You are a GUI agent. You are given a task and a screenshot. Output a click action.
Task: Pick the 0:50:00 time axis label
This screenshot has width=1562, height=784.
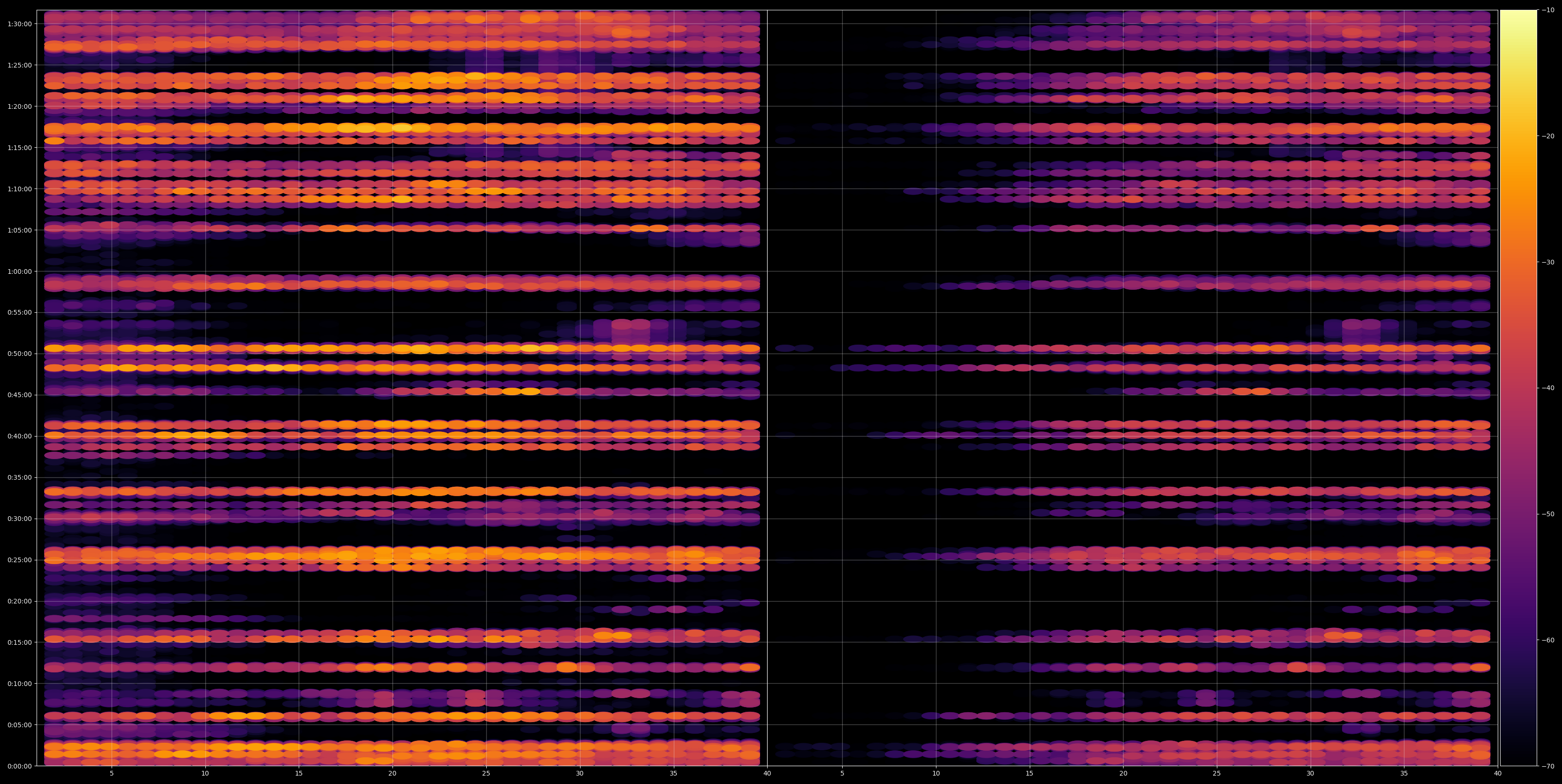pyautogui.click(x=19, y=354)
